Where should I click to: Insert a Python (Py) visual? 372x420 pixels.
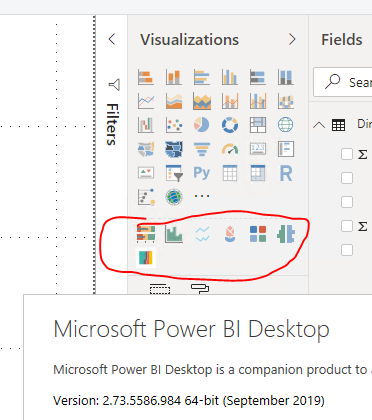click(x=202, y=173)
